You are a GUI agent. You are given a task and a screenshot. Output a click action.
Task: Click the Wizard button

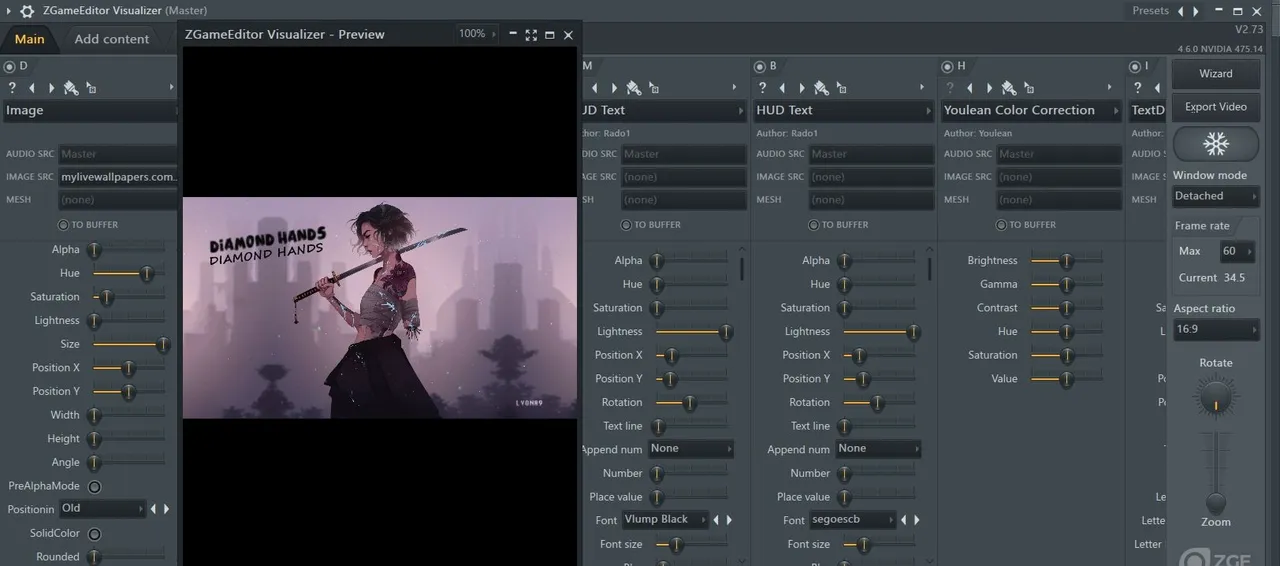click(x=1215, y=74)
